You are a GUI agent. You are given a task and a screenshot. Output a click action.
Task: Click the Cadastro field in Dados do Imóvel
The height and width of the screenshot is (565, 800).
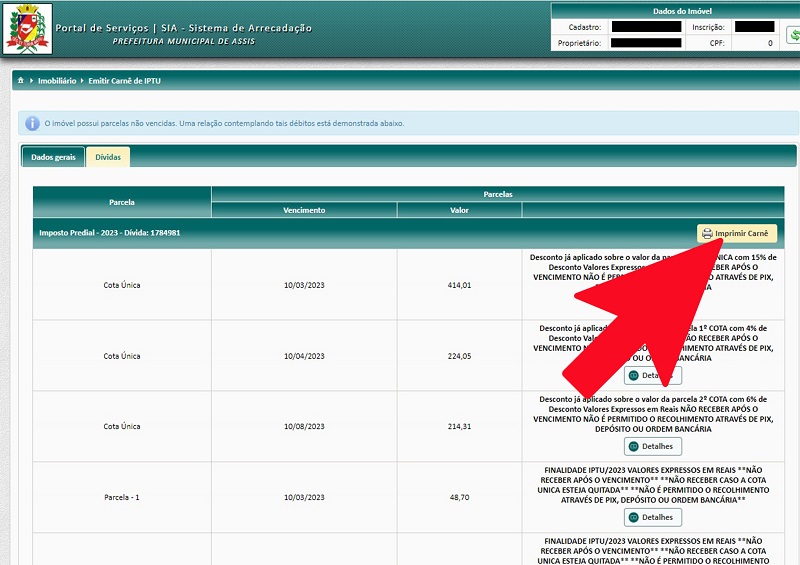[x=645, y=27]
